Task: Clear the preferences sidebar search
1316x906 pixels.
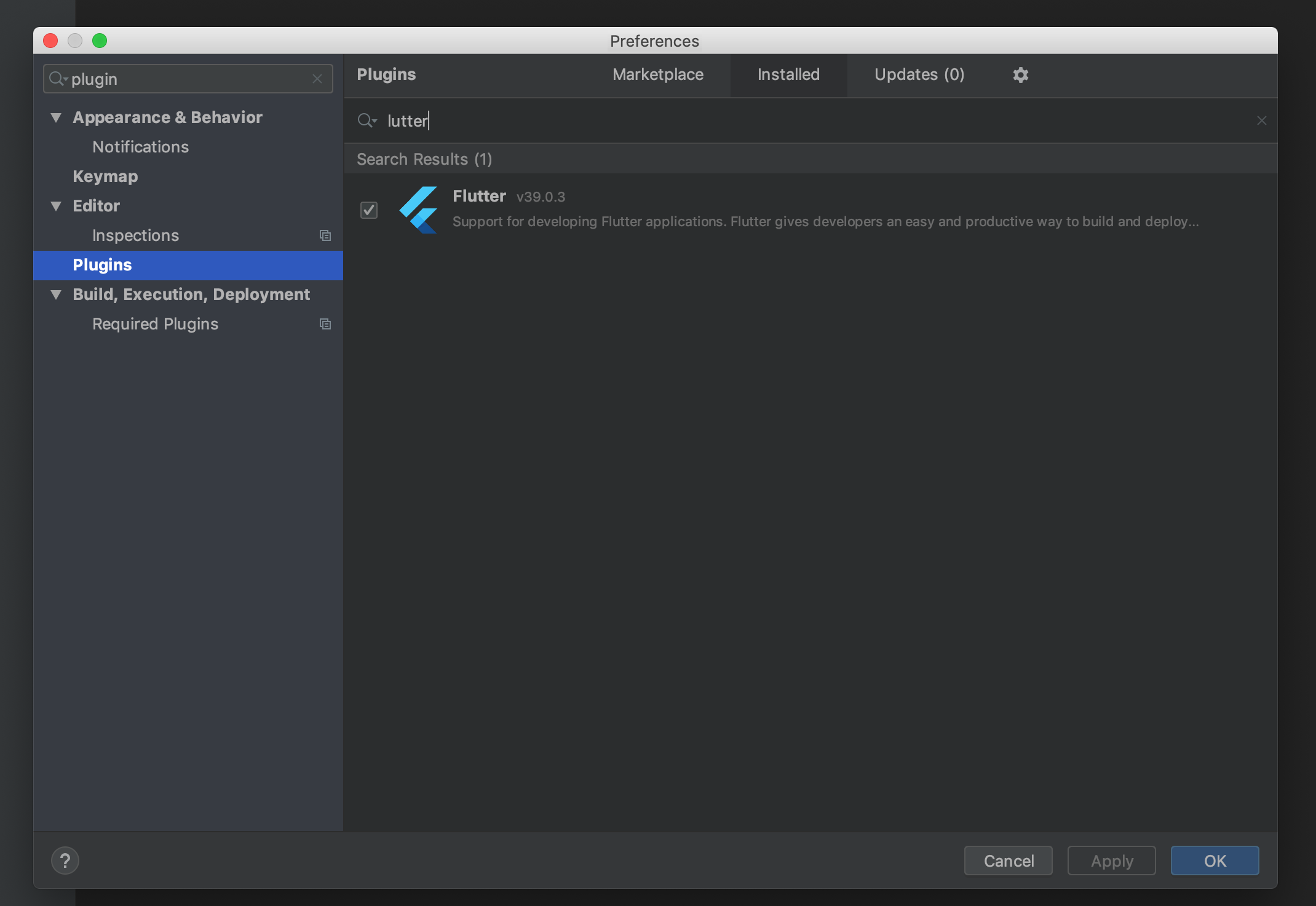Action: tap(317, 79)
